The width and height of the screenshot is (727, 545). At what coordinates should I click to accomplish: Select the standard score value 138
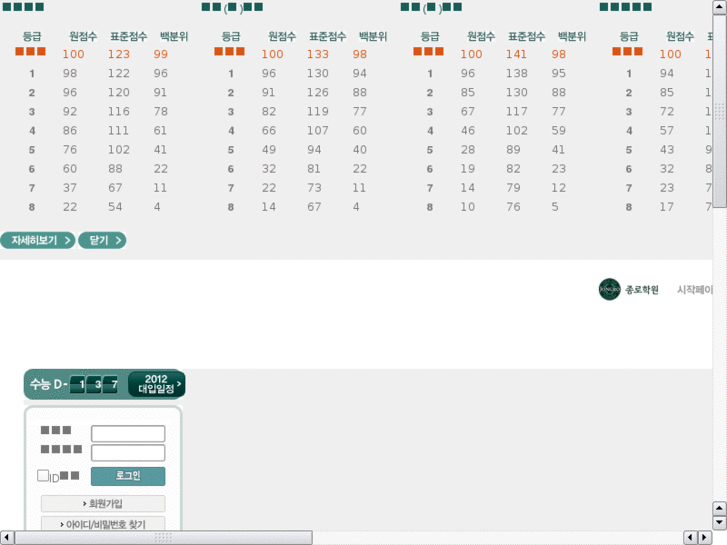coord(517,73)
